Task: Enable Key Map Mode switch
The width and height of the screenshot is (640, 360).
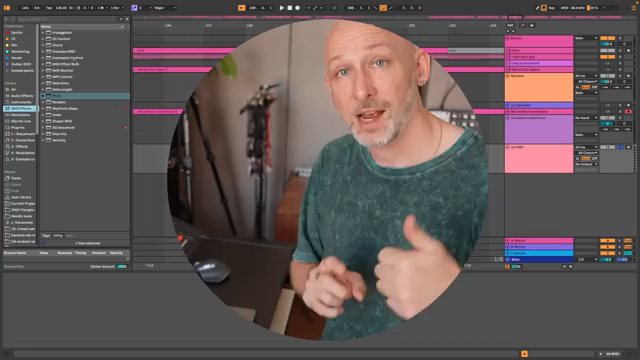Action: (x=551, y=8)
